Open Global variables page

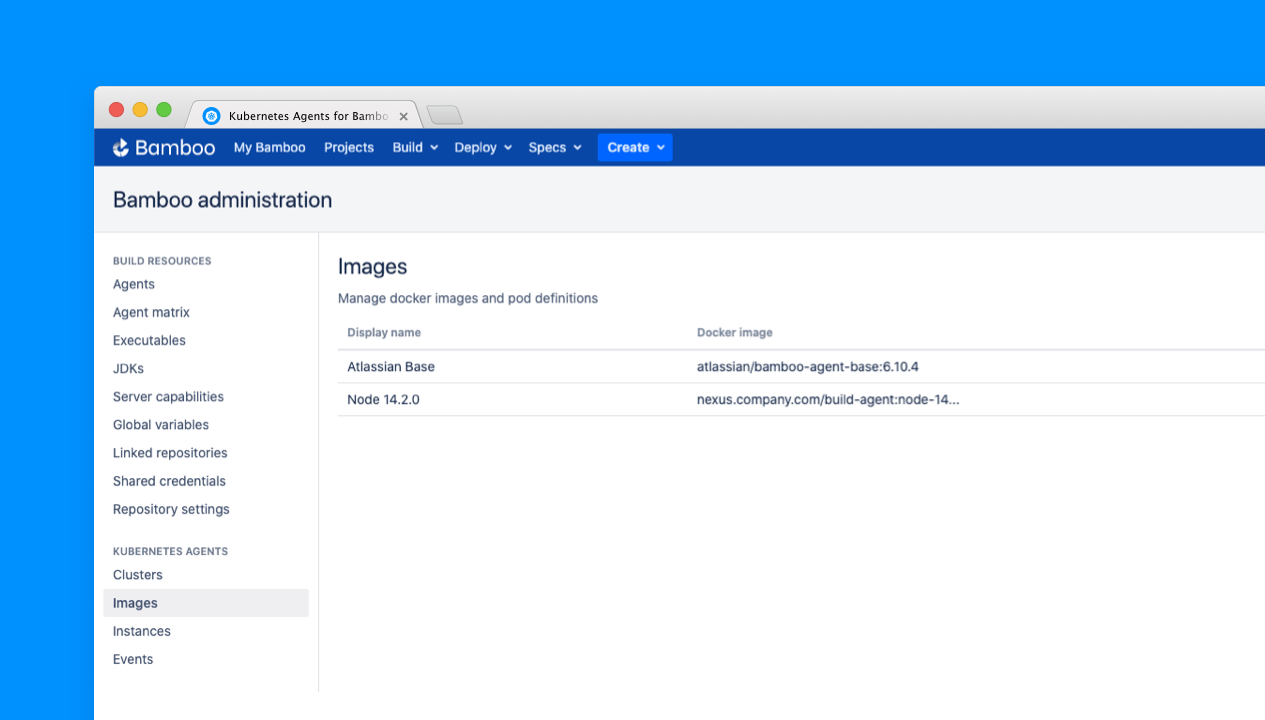pyautogui.click(x=161, y=424)
